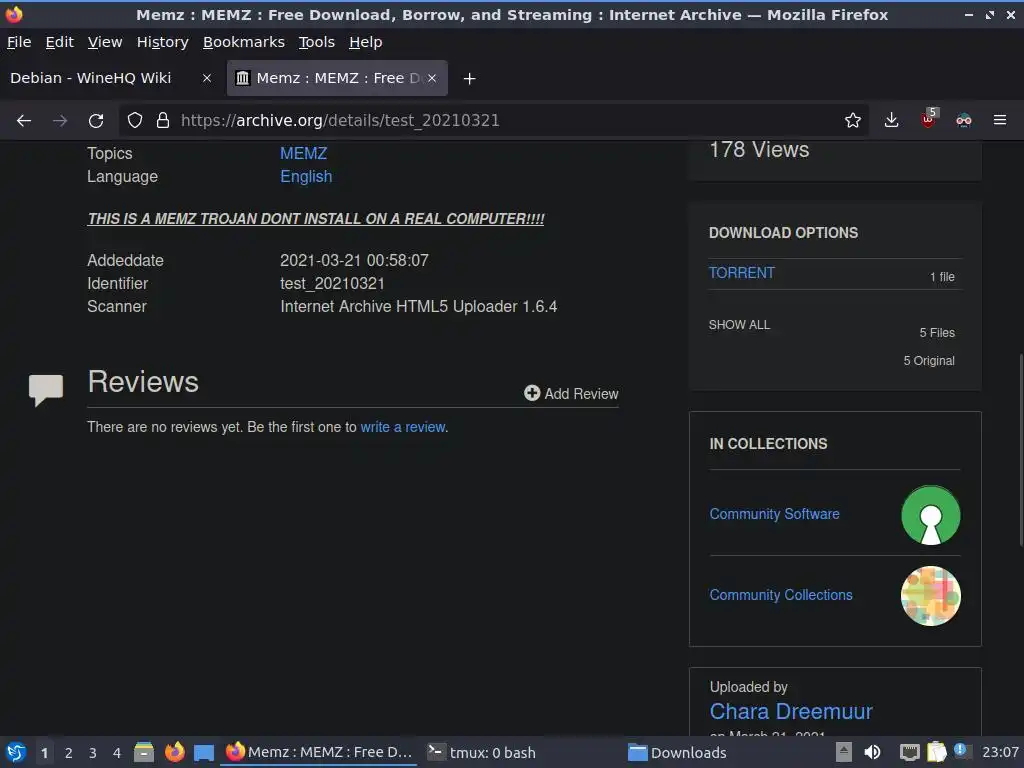Open the uBlock Origin extension icon
This screenshot has height=768, width=1024.
[x=928, y=120]
